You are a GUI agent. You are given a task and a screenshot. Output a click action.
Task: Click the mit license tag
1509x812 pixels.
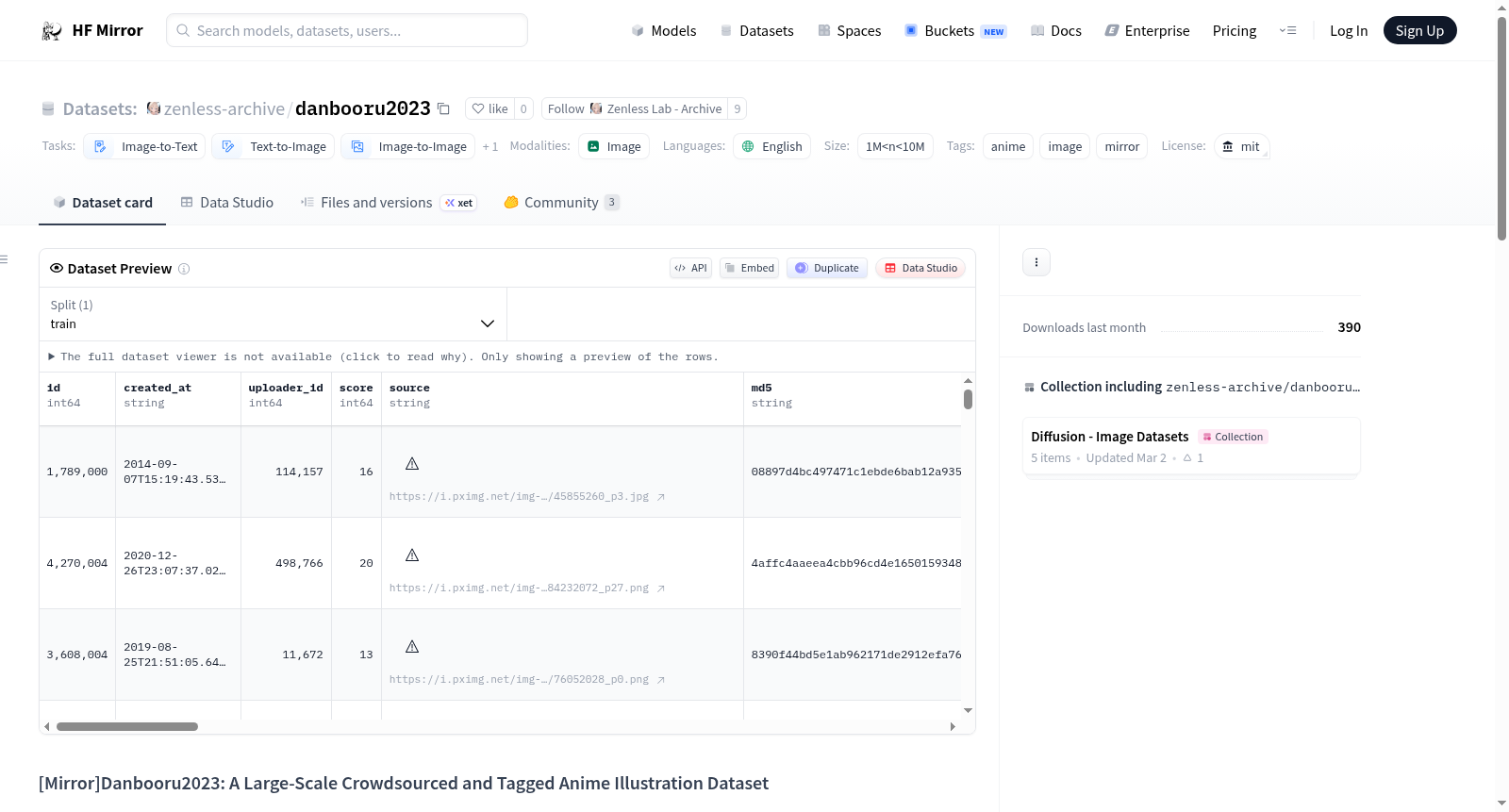(1241, 146)
